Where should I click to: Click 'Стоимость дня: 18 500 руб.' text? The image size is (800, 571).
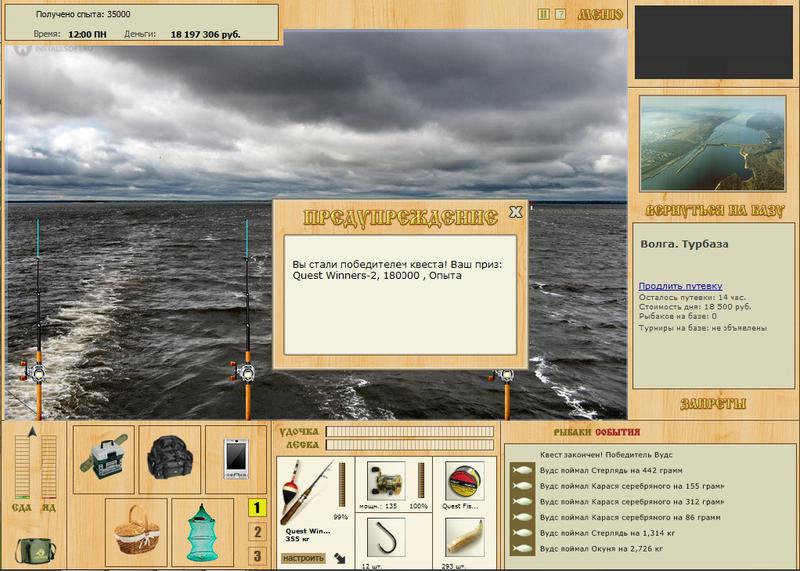tap(695, 307)
